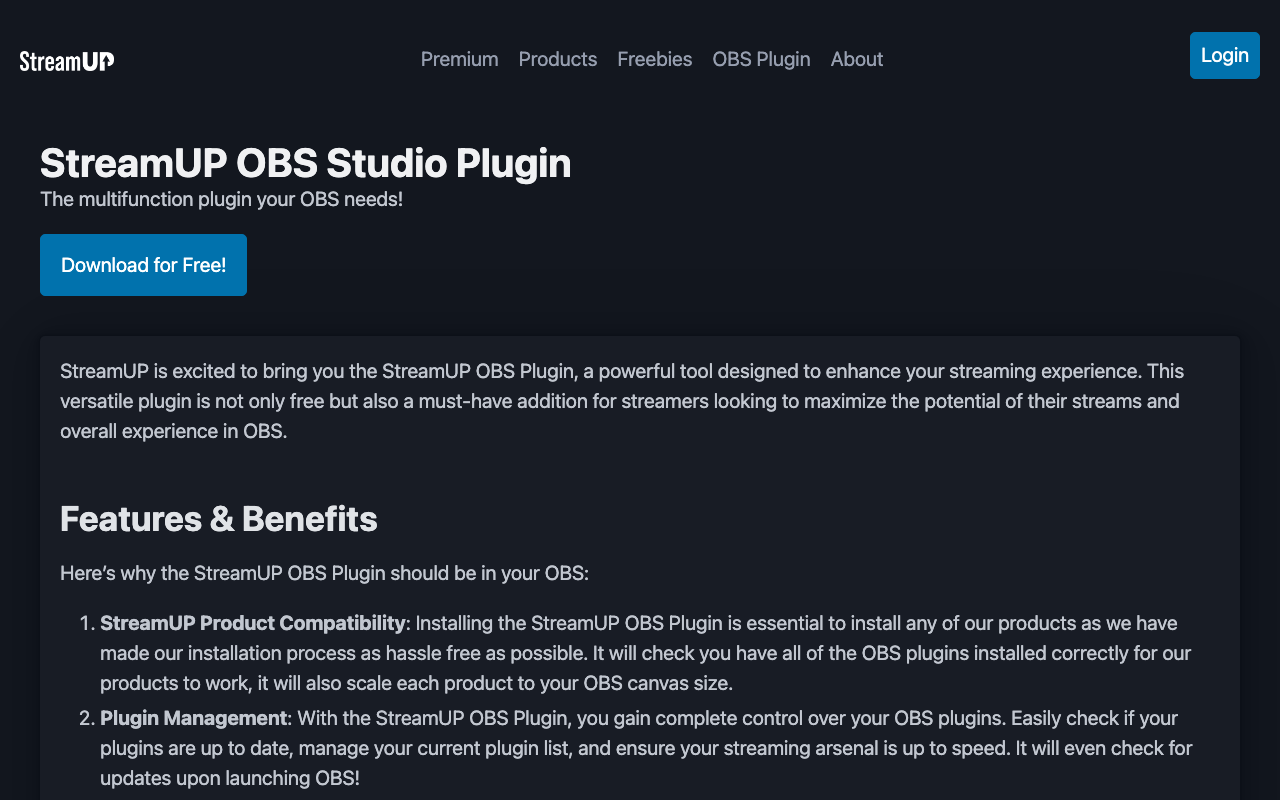Image resolution: width=1280 pixels, height=800 pixels.
Task: Visit the About page link
Action: pyautogui.click(x=857, y=59)
